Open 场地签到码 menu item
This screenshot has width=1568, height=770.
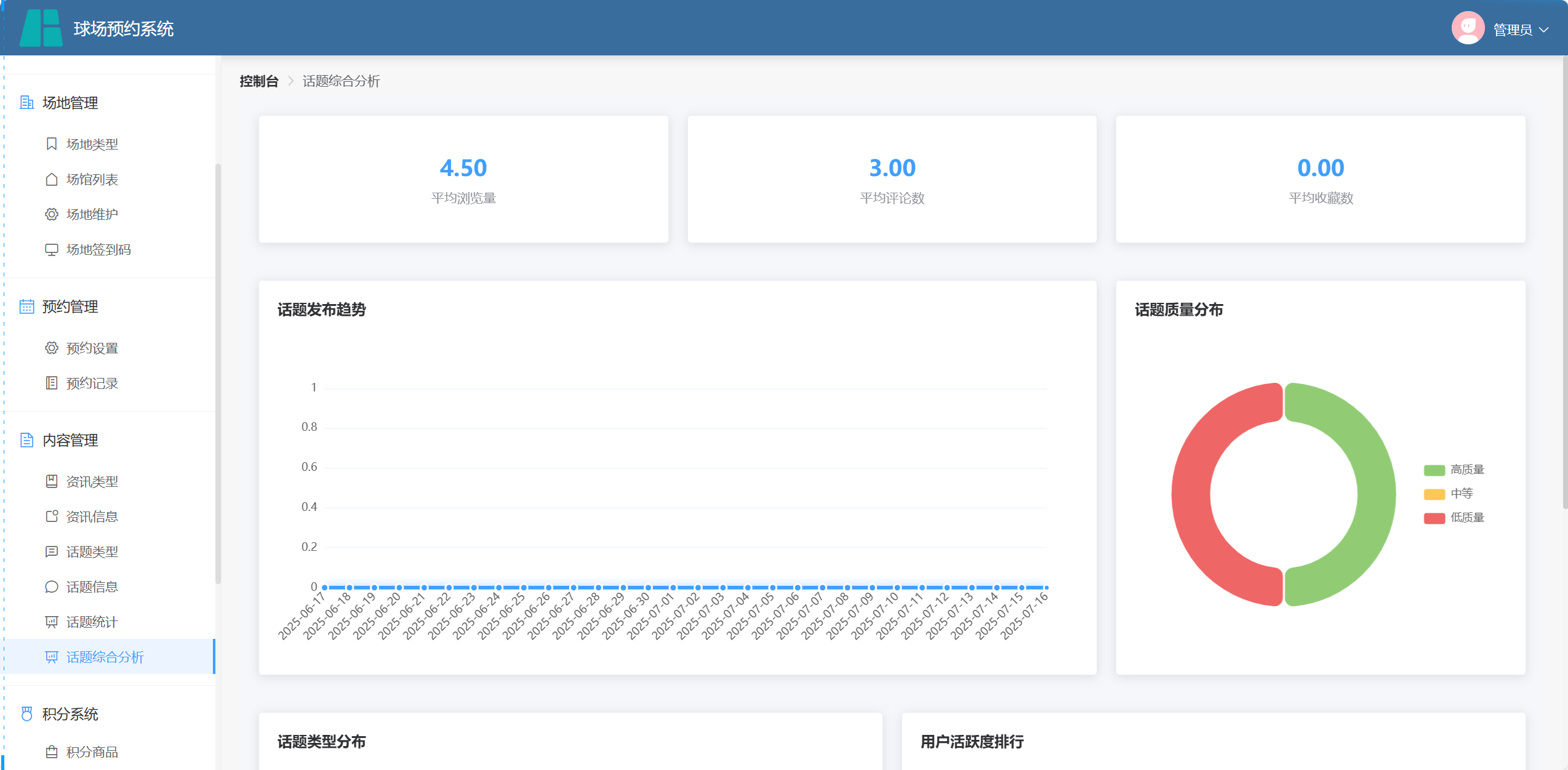(110, 249)
